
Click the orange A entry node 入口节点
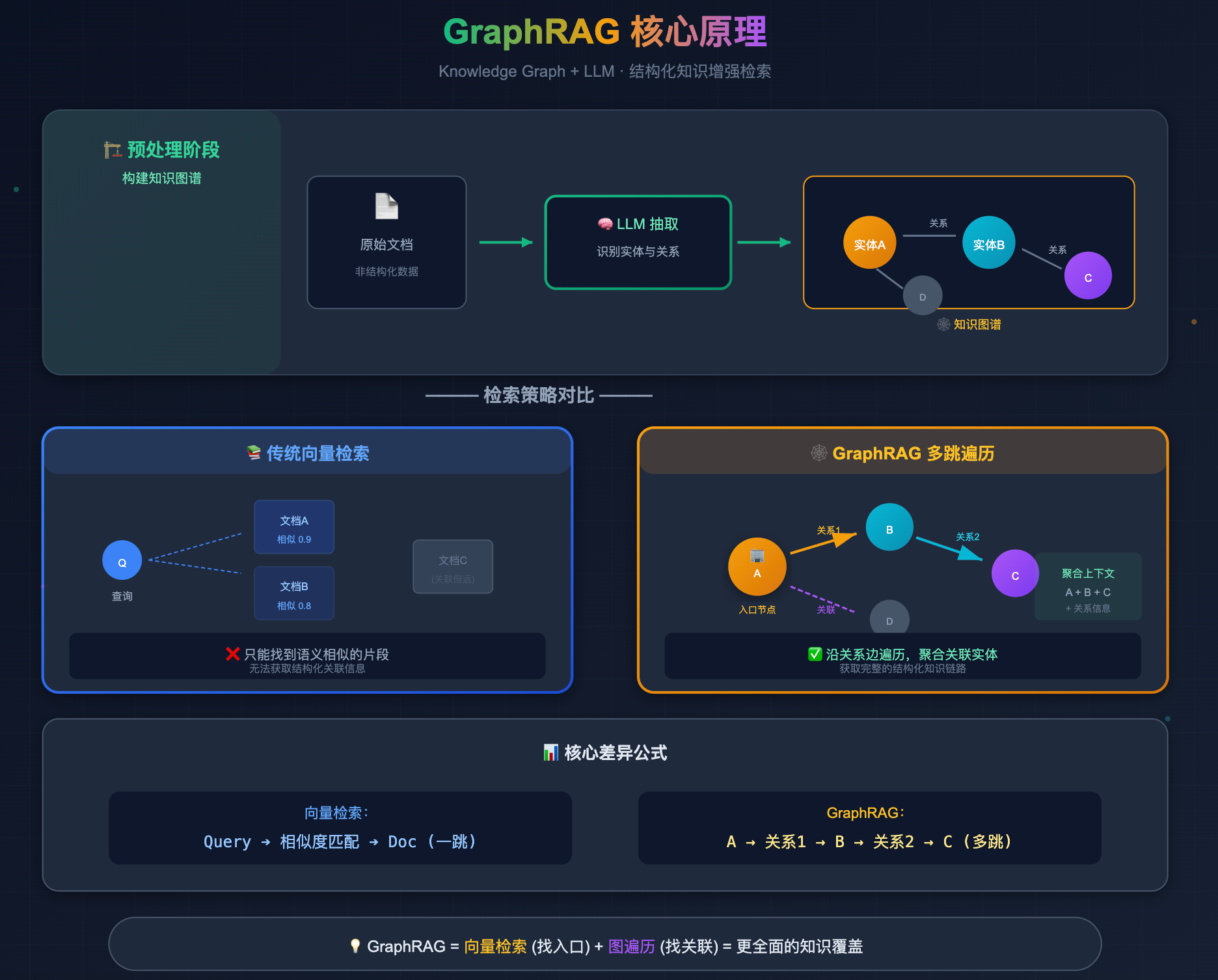757,567
